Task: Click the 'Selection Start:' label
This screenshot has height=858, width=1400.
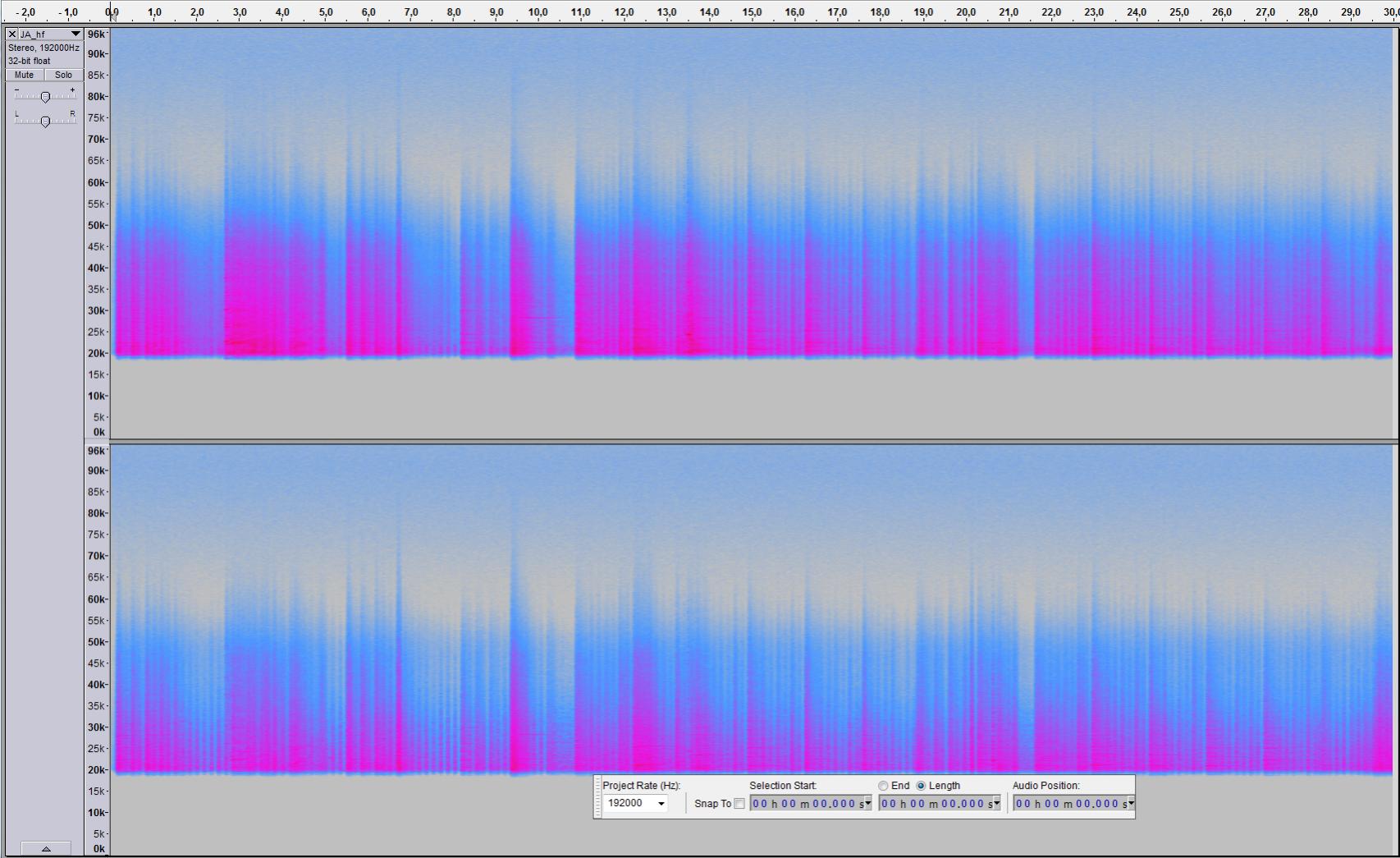Action: tap(783, 786)
